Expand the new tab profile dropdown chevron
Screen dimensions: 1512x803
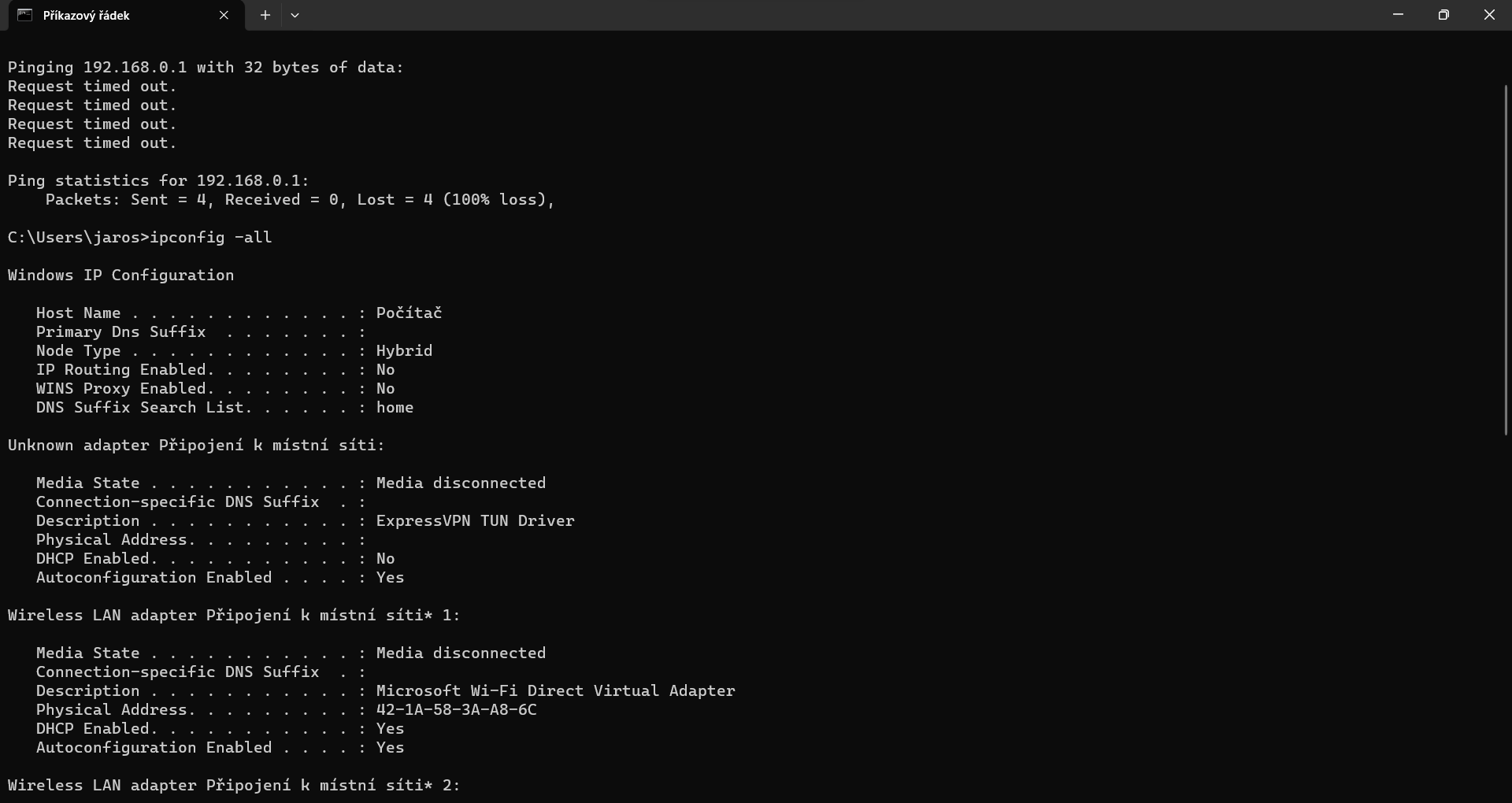295,15
